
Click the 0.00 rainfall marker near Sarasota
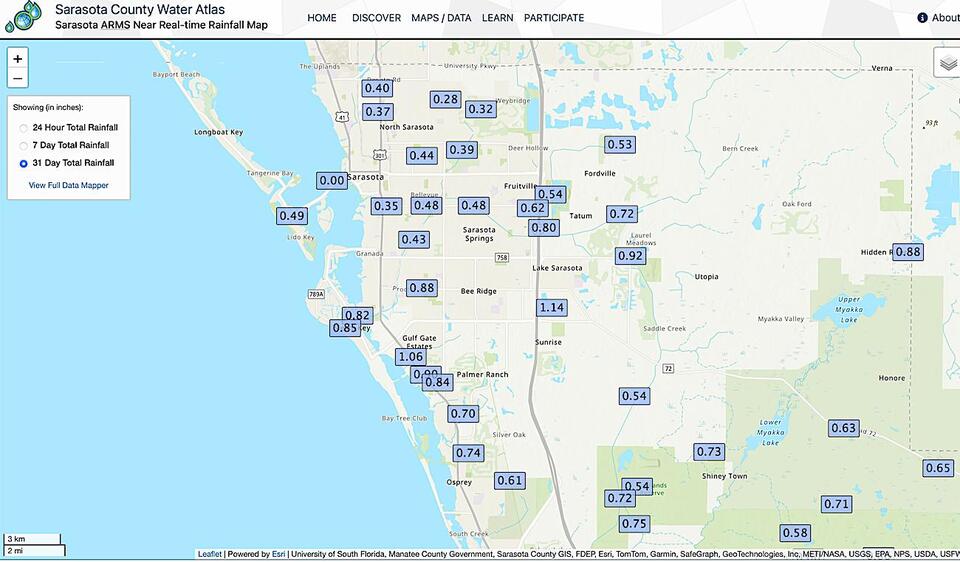332,180
